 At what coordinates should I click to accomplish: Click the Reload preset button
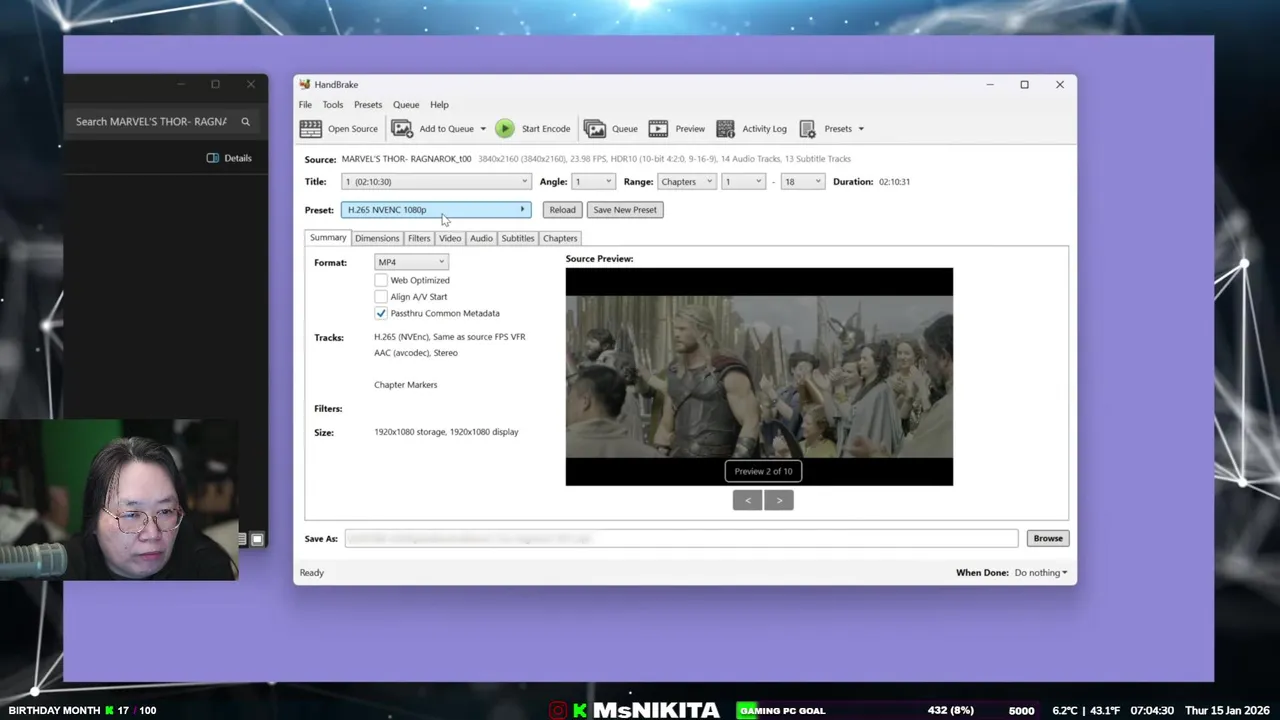point(562,210)
